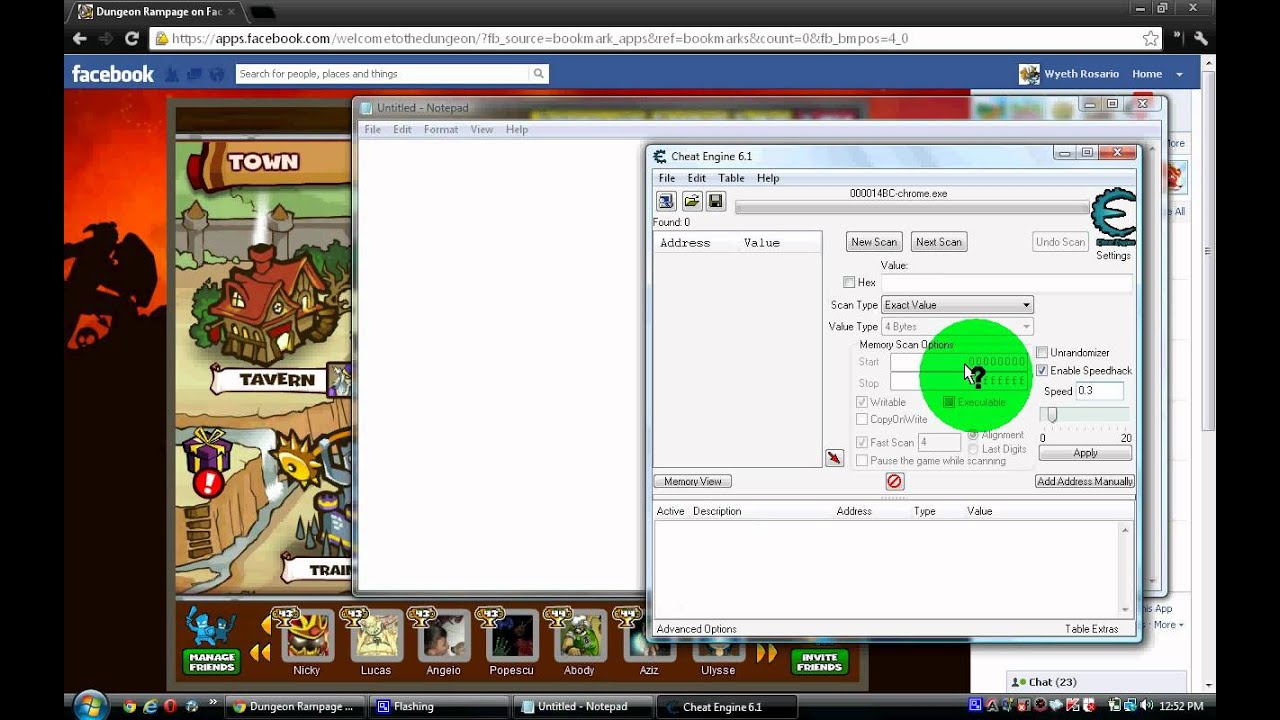Viewport: 1280px width, 720px height.
Task: Toggle the Writable checkbox
Action: 862,402
